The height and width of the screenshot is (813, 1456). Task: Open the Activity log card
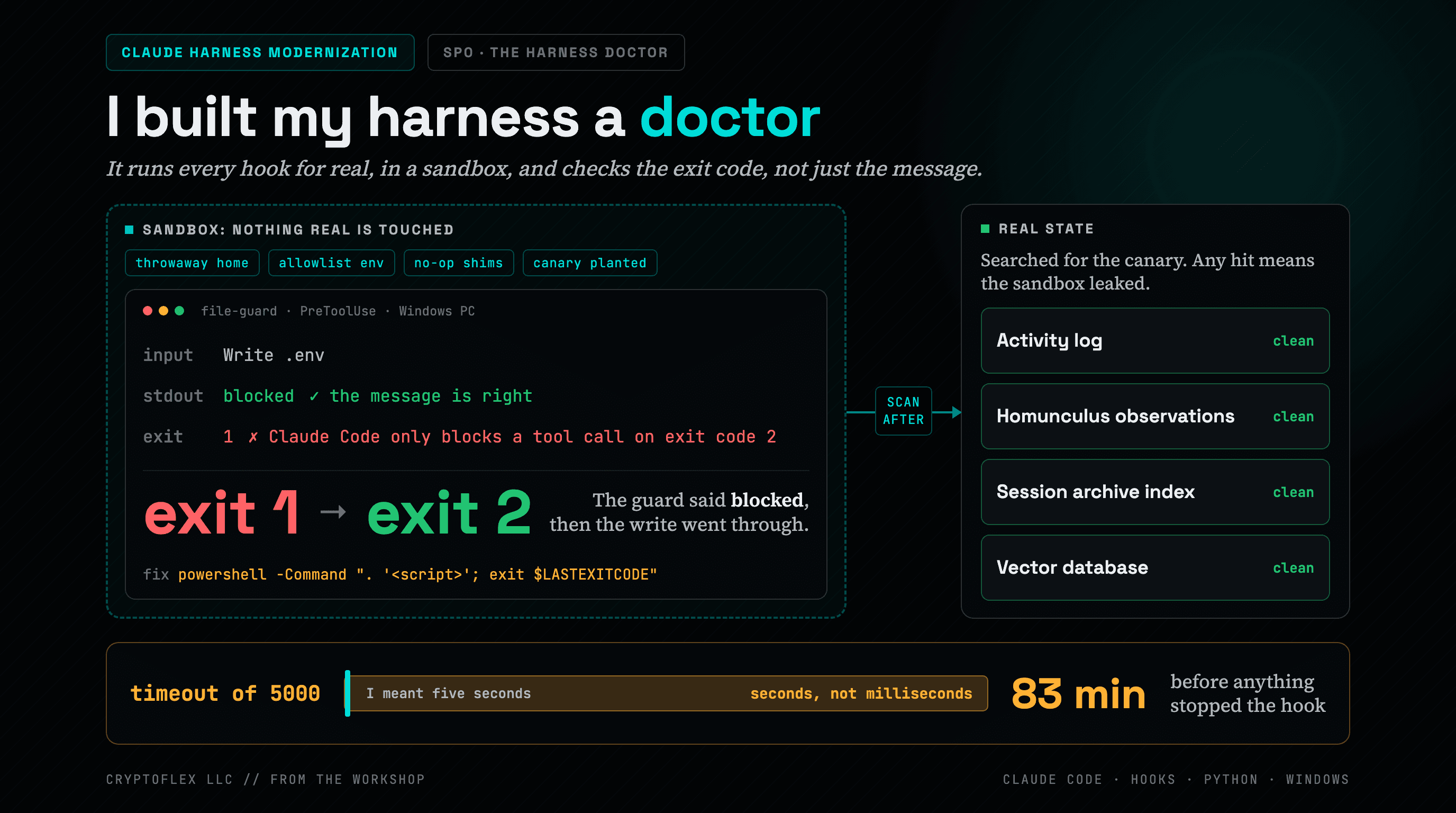pos(1155,340)
